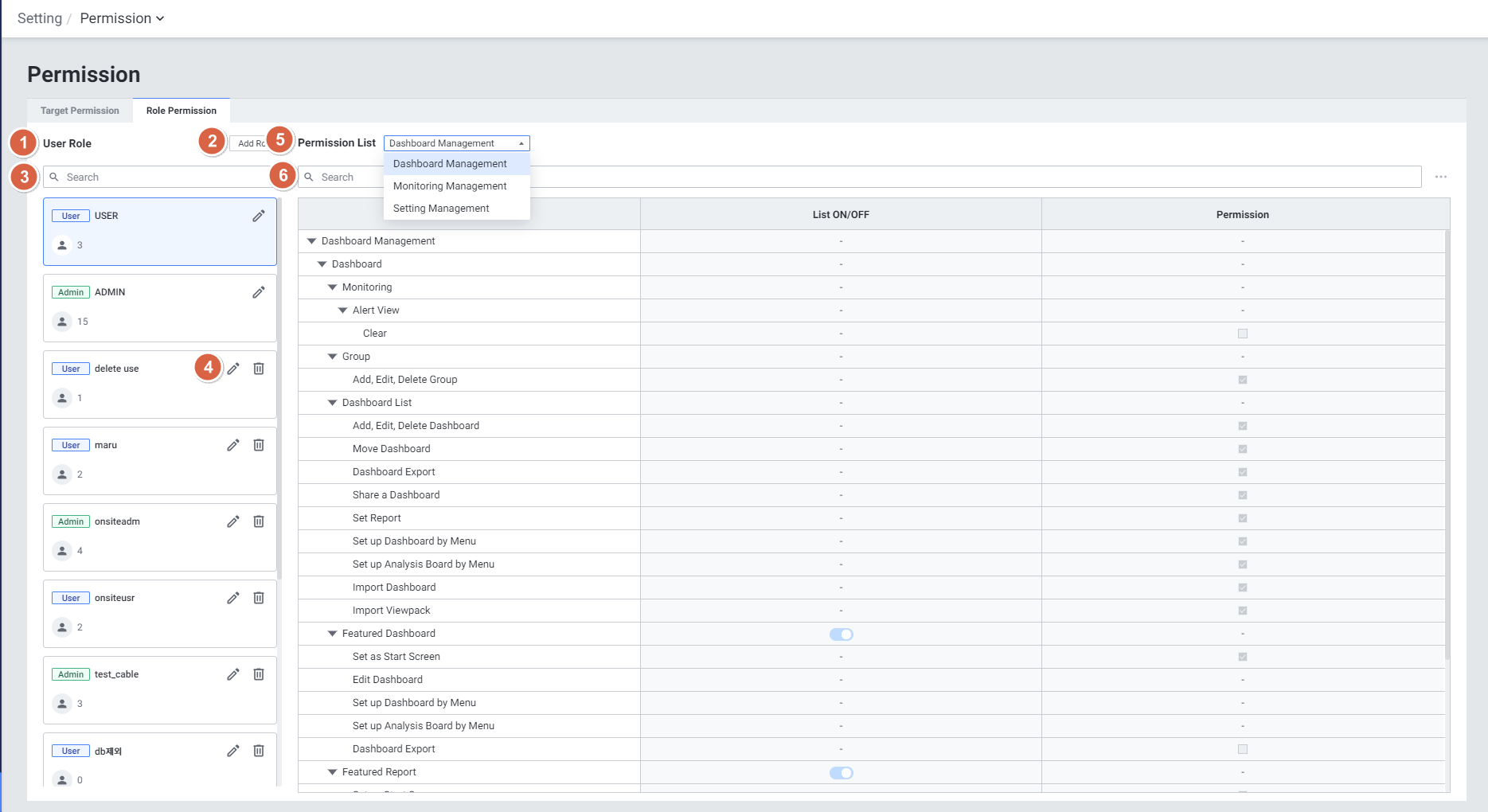
Task: Click the edit pencil for maru role
Action: click(233, 445)
